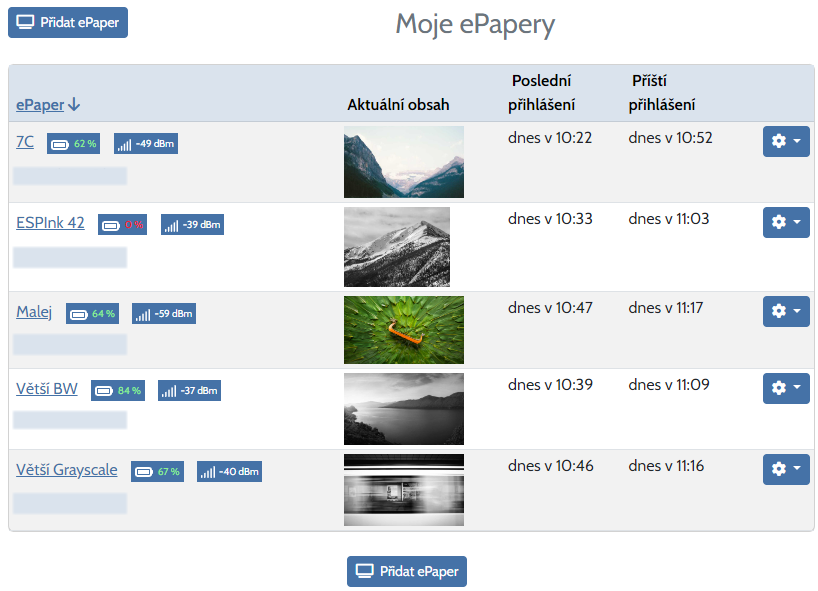Open the Větší BW ePaper link
This screenshot has width=818, height=591.
click(x=47, y=389)
